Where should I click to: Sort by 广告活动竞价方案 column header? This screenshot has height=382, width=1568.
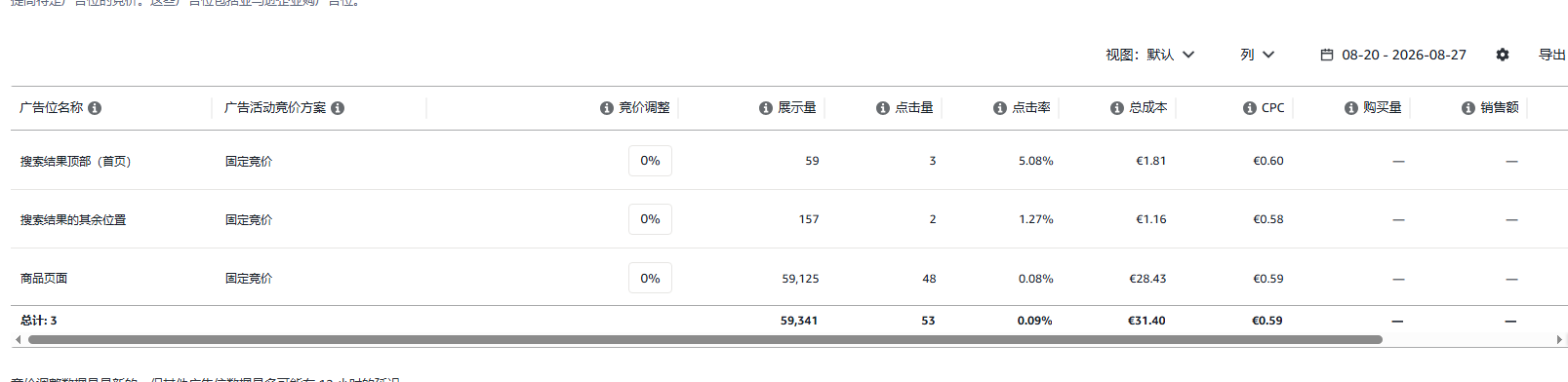click(275, 108)
